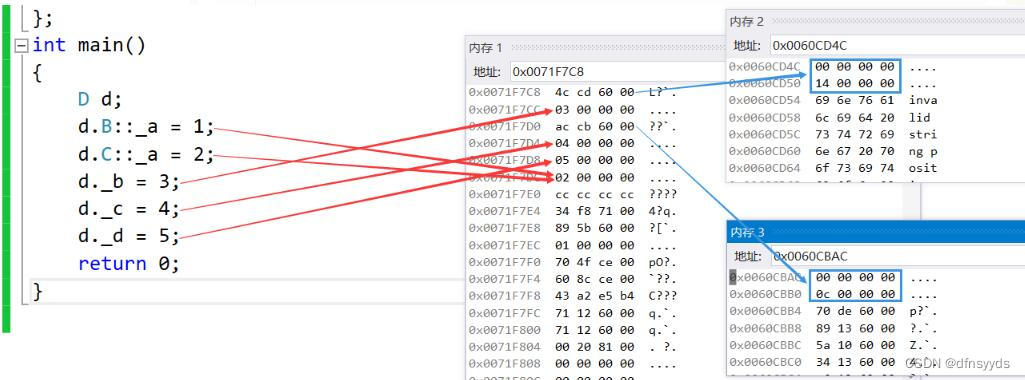
Task: Collapse the int main() code block
Action: 22,46
